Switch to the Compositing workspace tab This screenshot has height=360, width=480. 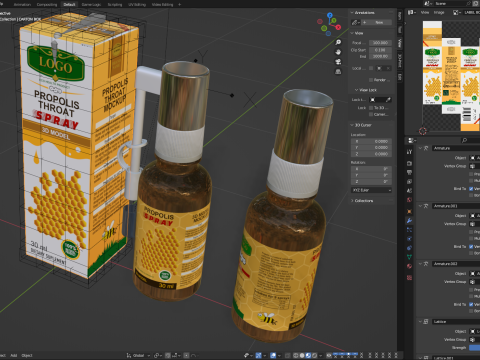(47, 4)
